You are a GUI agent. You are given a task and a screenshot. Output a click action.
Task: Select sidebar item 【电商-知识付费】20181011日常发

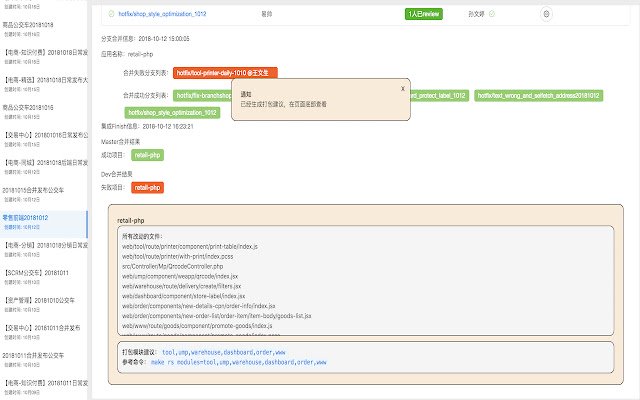click(x=44, y=387)
